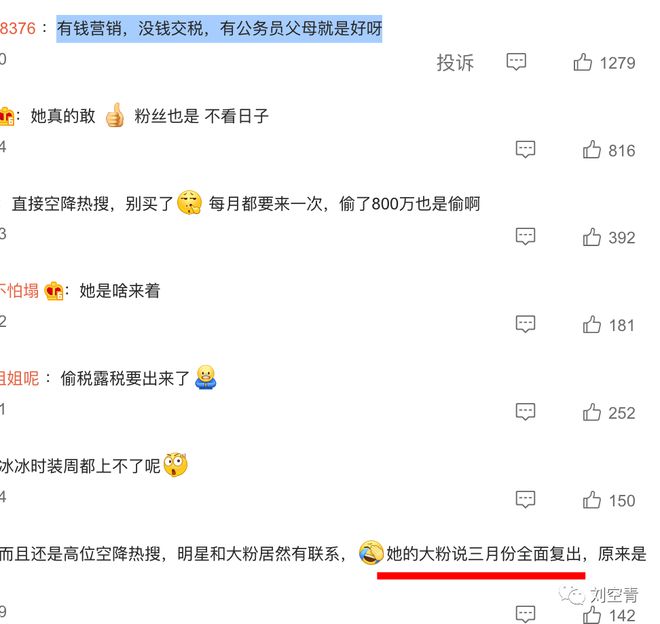Viewport: 660px width, 624px height.
Task: Open reply icon beside 816 likes
Action: (x=525, y=149)
